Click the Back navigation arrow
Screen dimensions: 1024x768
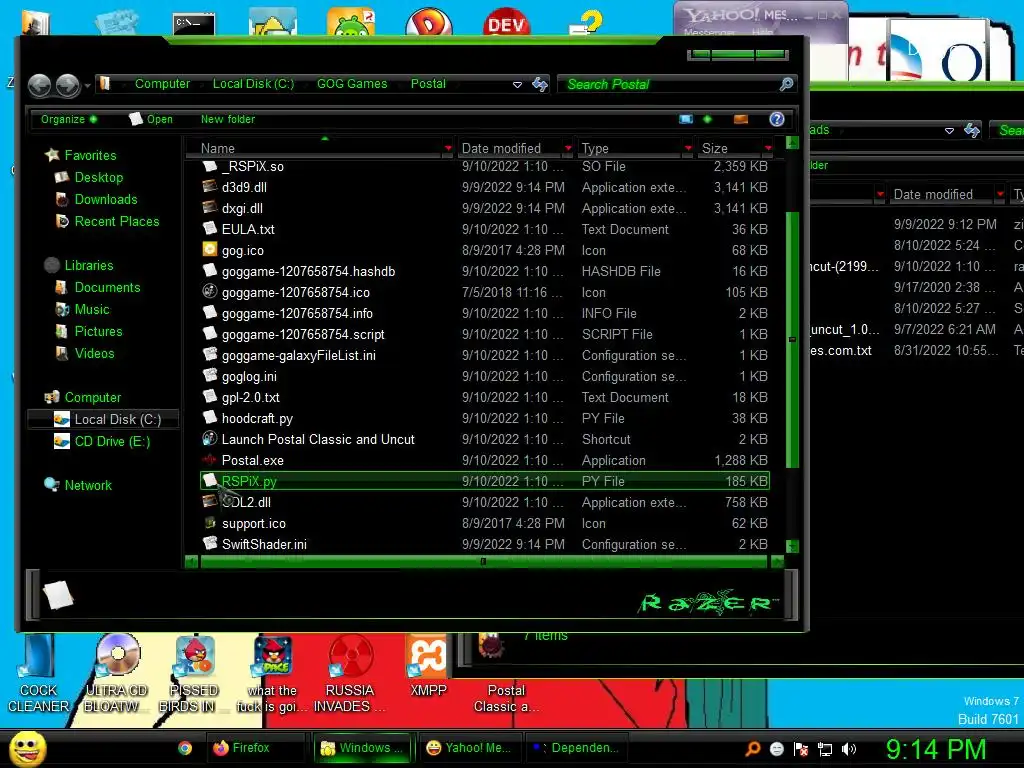pos(39,85)
